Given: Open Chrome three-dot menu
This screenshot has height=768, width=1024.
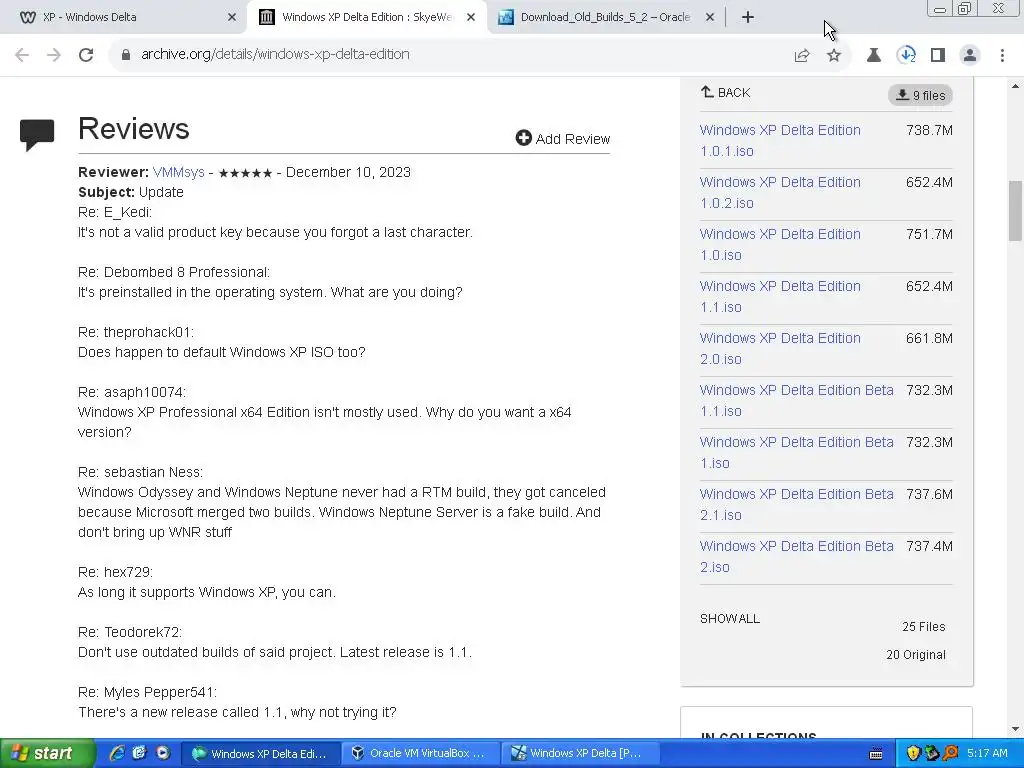Looking at the screenshot, I should click(x=1002, y=55).
